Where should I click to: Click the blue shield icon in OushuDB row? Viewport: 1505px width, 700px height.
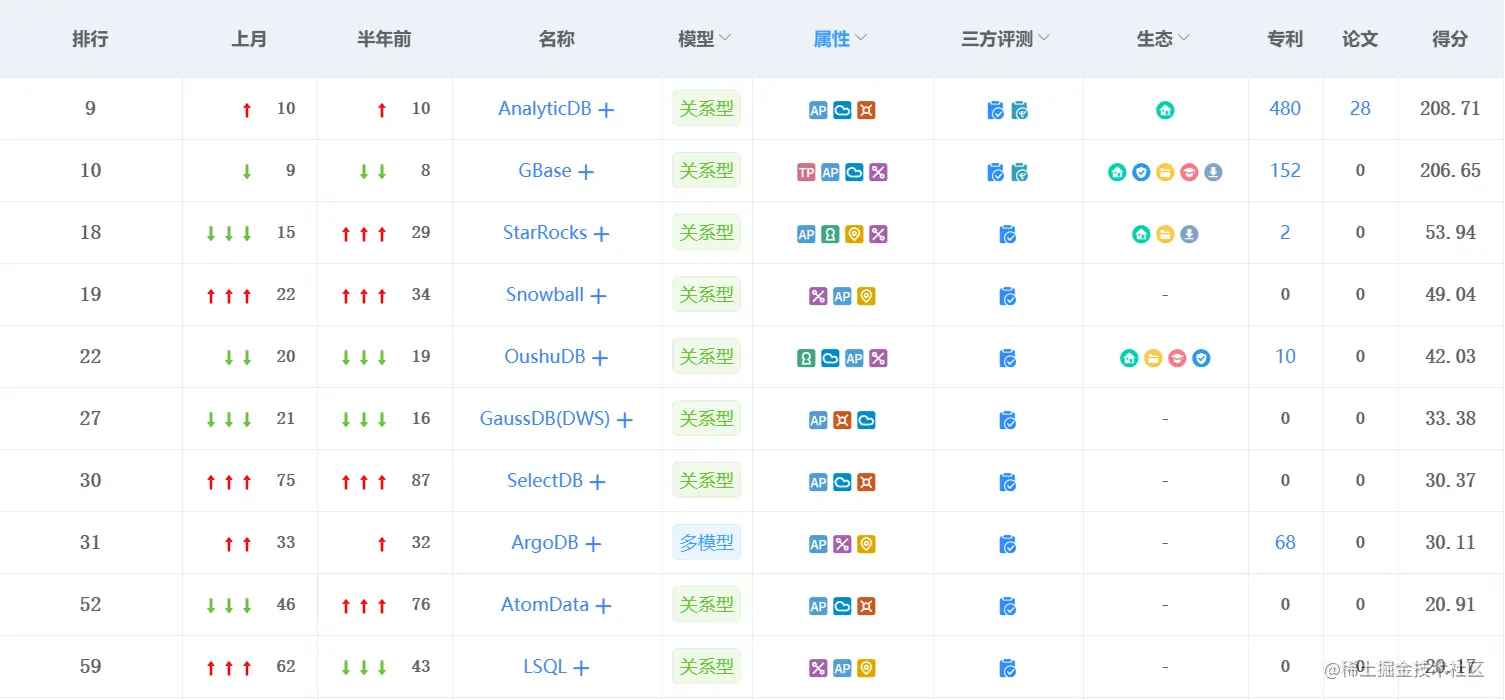click(1201, 358)
